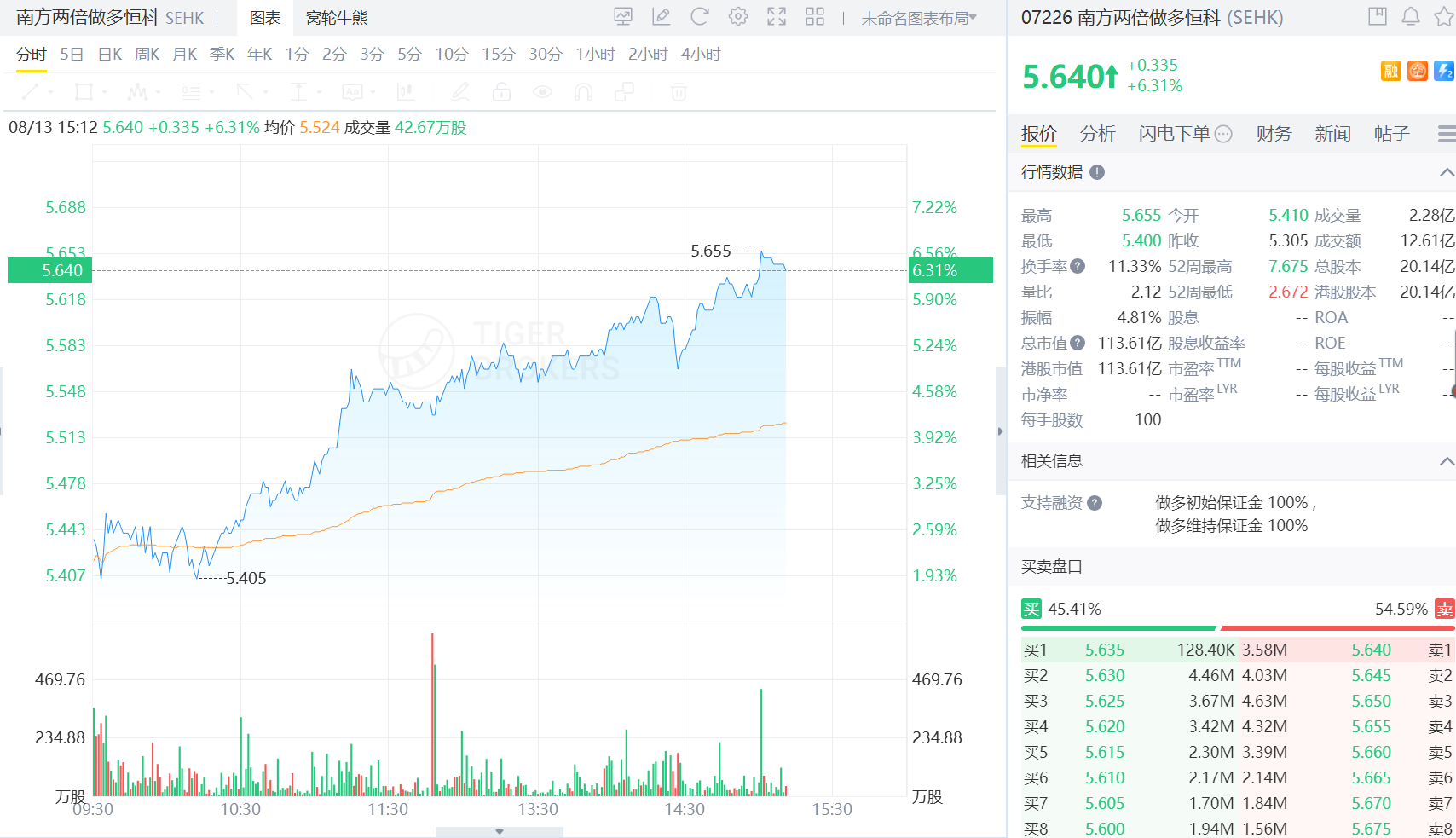Enter fullscreen chart mode
Image resolution: width=1456 pixels, height=838 pixels.
point(777,16)
